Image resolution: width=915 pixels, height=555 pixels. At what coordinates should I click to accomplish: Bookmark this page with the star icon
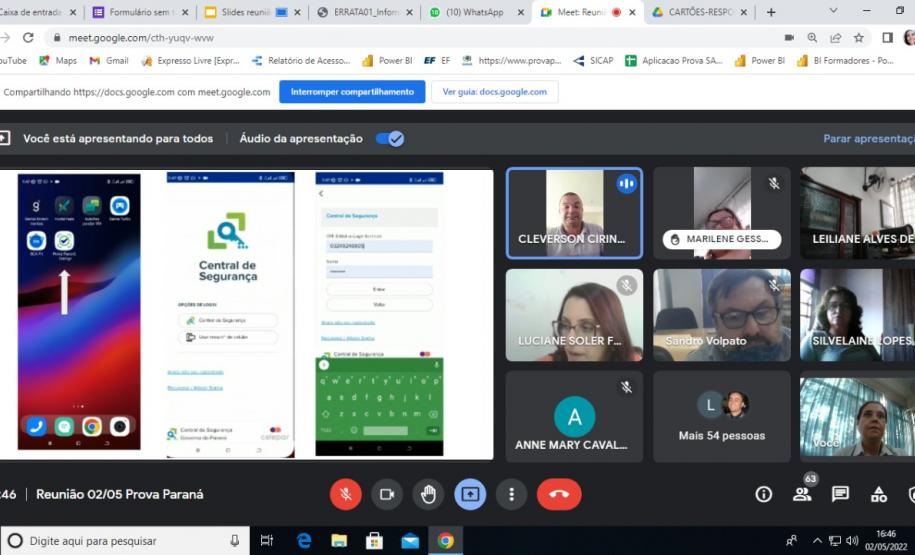click(859, 37)
